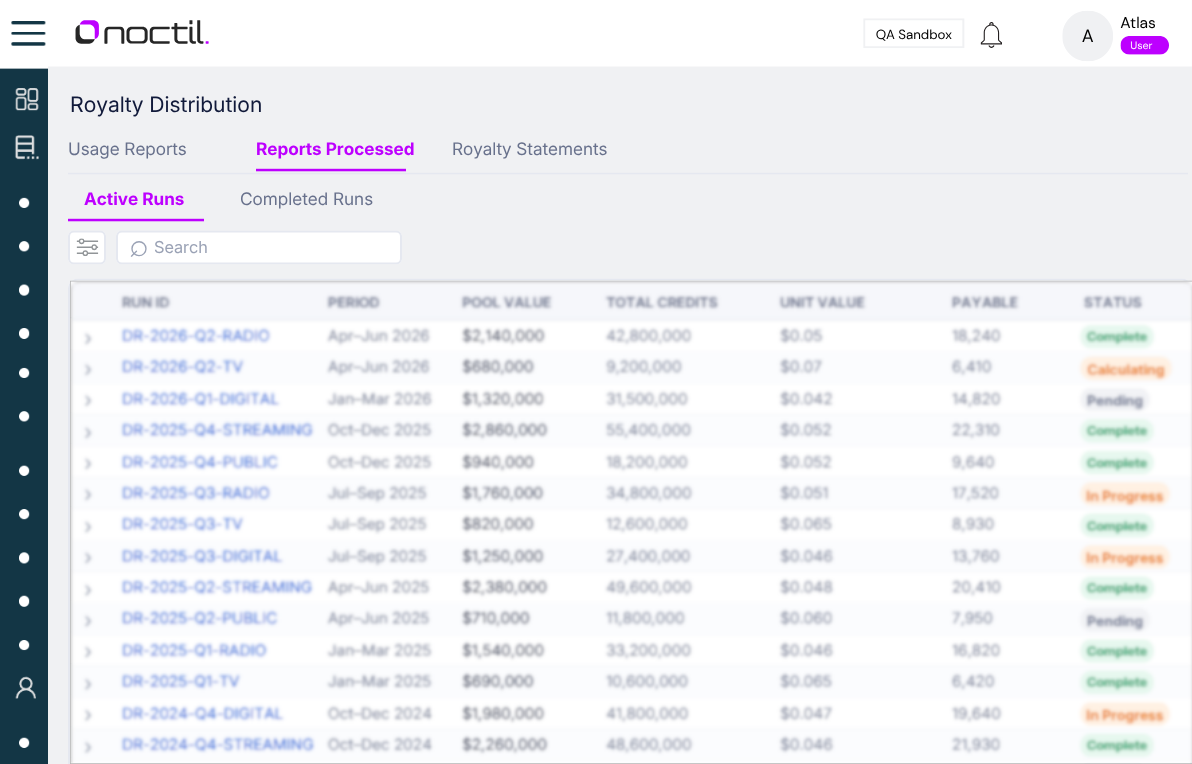Image resolution: width=1192 pixels, height=764 pixels.
Task: Click the PERIOD column header
Action: [x=353, y=303]
